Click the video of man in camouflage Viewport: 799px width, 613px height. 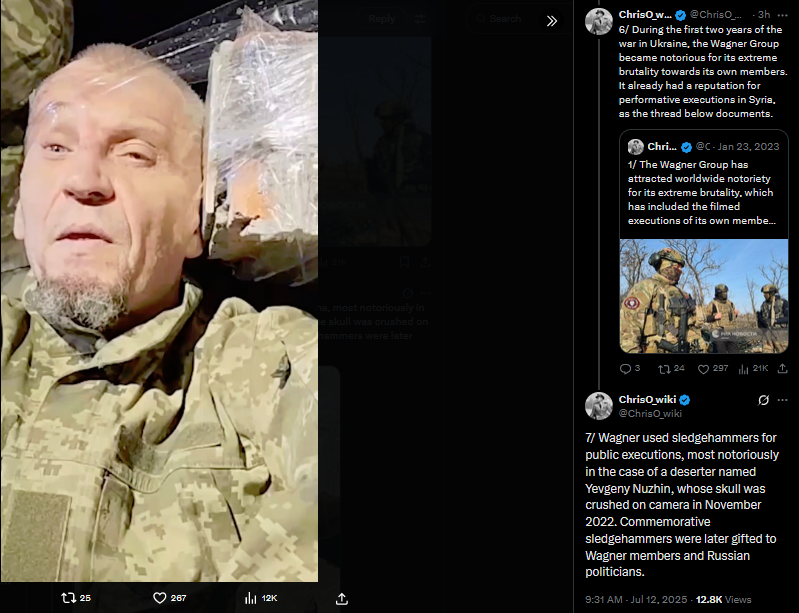[x=159, y=290]
